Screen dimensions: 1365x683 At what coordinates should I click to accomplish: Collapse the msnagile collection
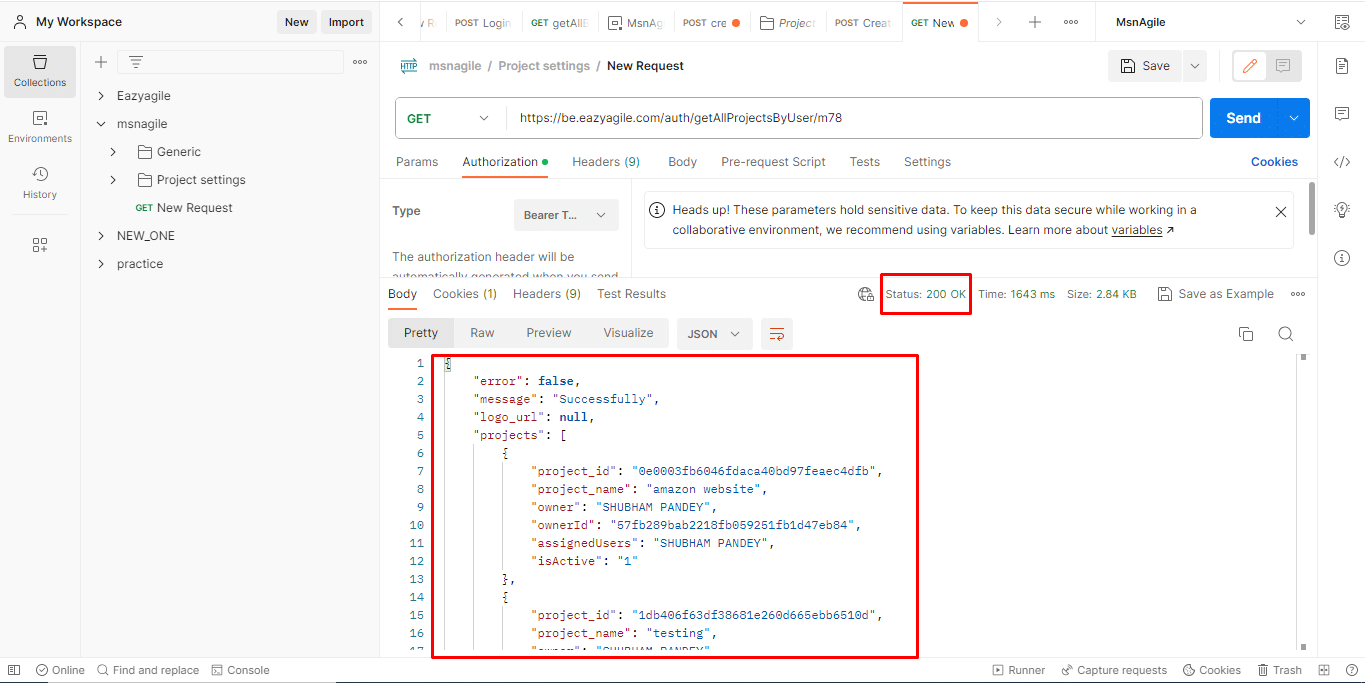101,124
